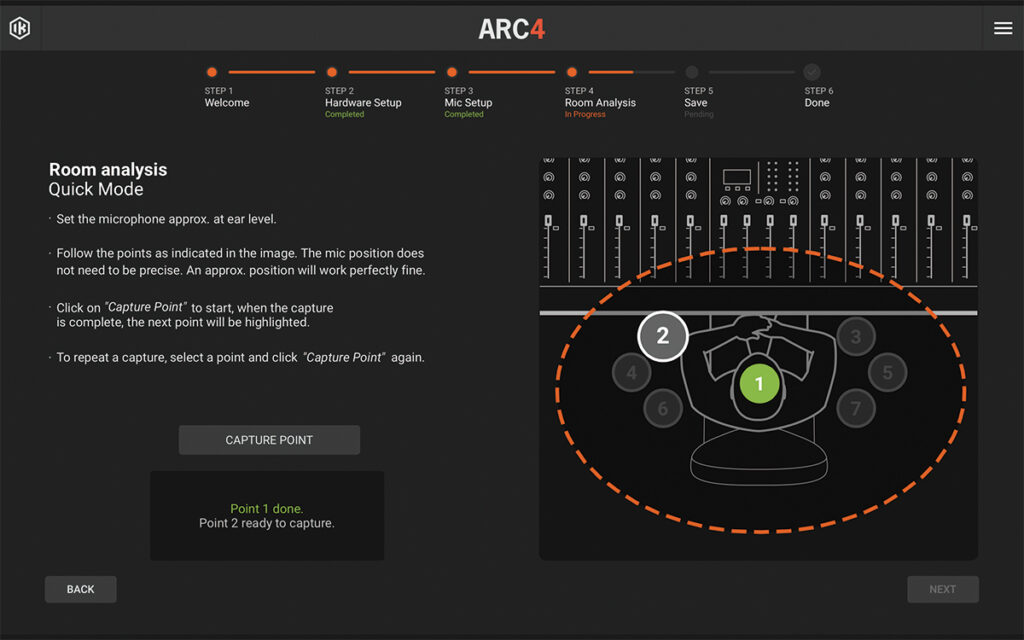Select the Step 1 Welcome progress dot
1024x640 pixels.
pos(212,72)
